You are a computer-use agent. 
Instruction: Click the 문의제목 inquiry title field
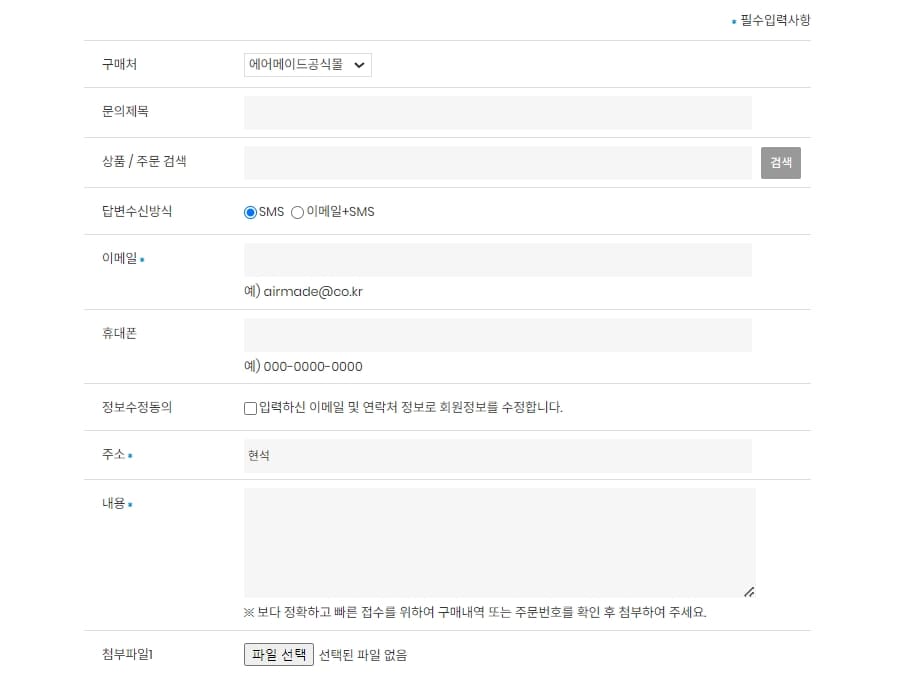(495, 113)
